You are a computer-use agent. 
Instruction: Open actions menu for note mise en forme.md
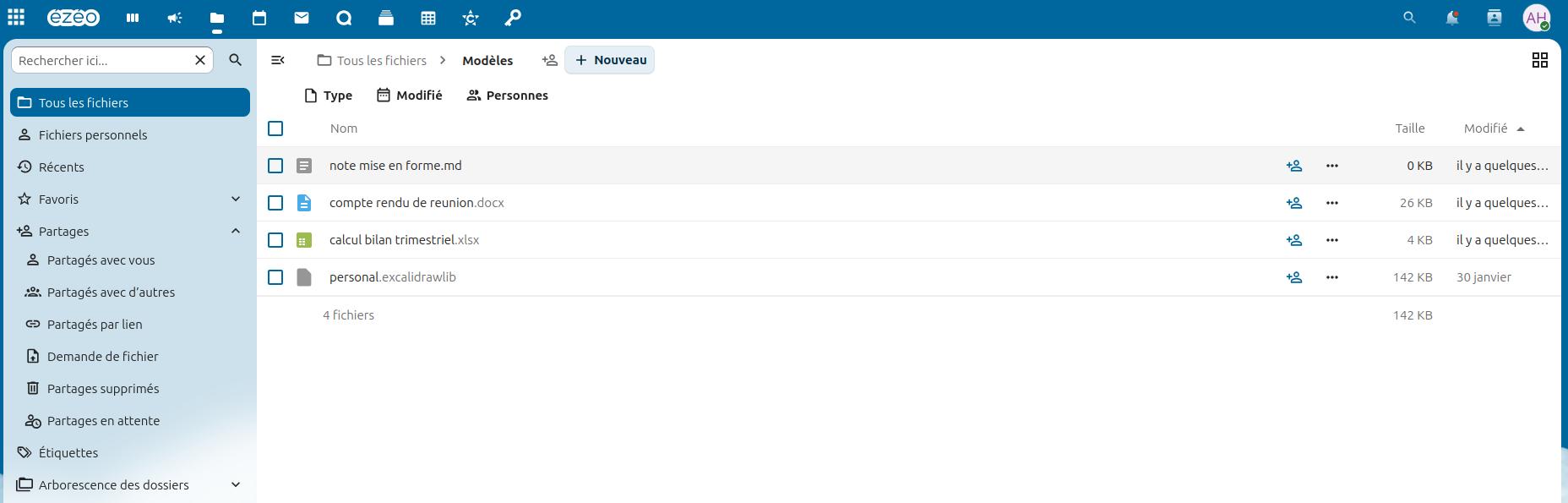(1332, 166)
